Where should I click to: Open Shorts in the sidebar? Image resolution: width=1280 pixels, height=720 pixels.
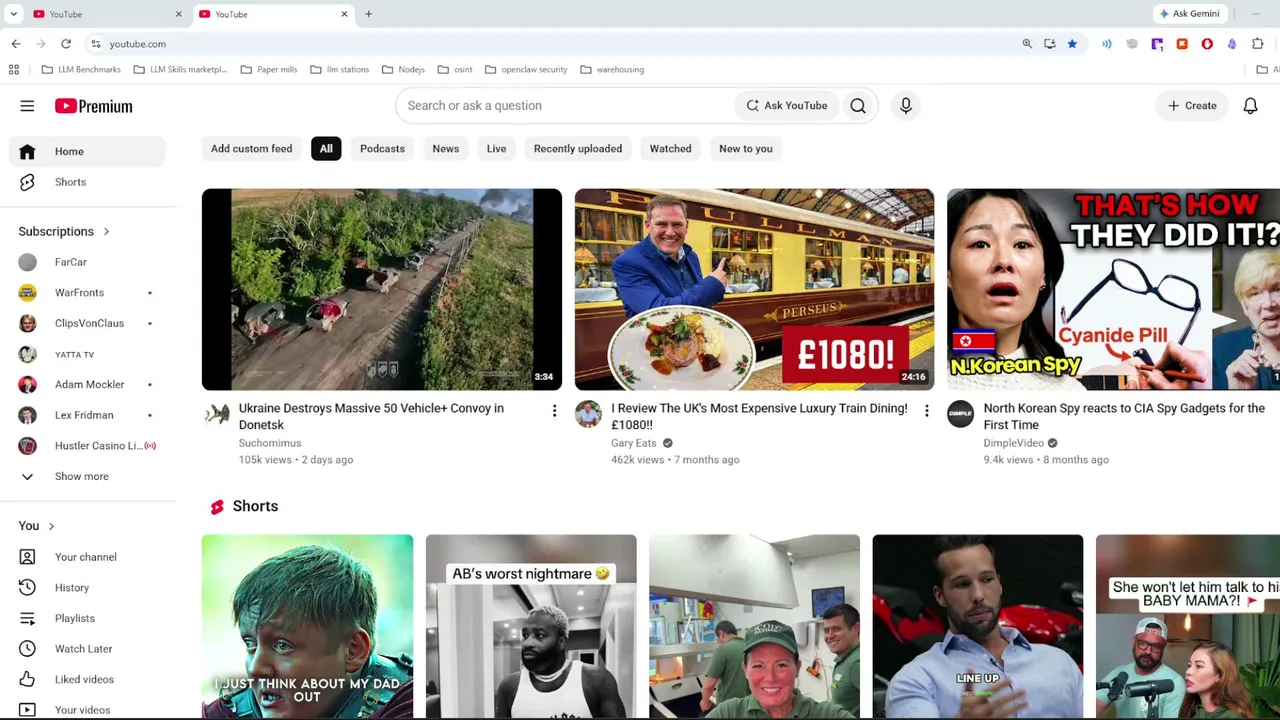point(89,182)
